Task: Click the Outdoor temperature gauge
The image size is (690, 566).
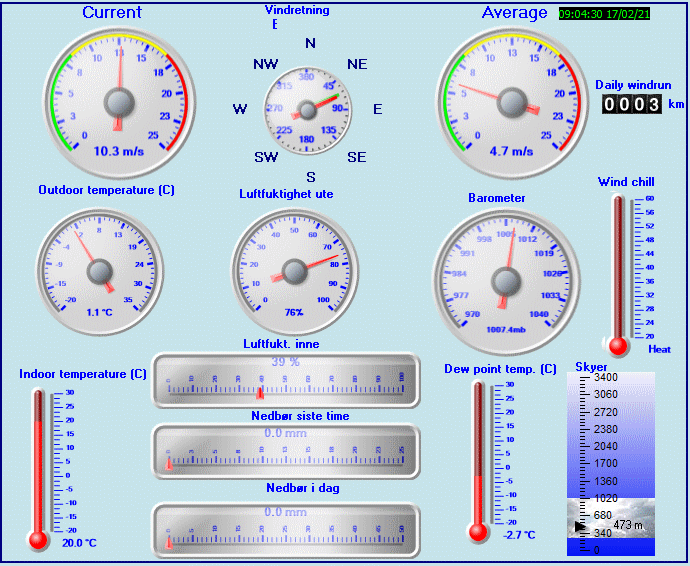Action: click(100, 268)
